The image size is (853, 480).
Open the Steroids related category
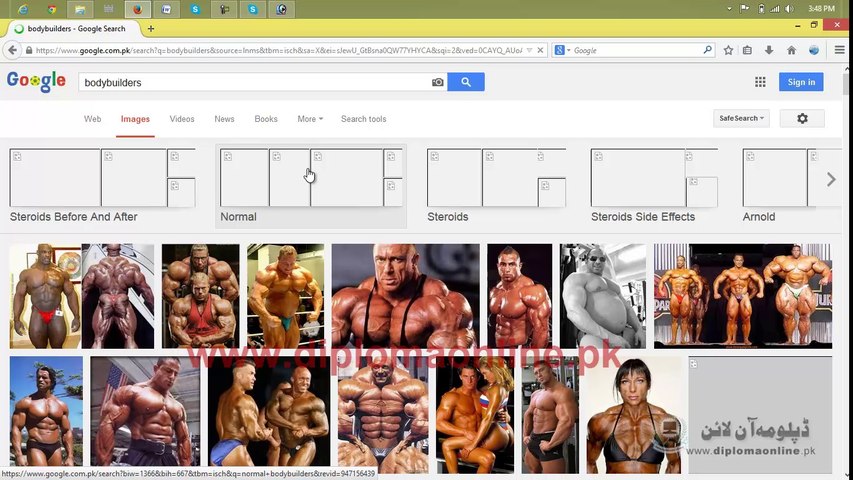[496, 185]
